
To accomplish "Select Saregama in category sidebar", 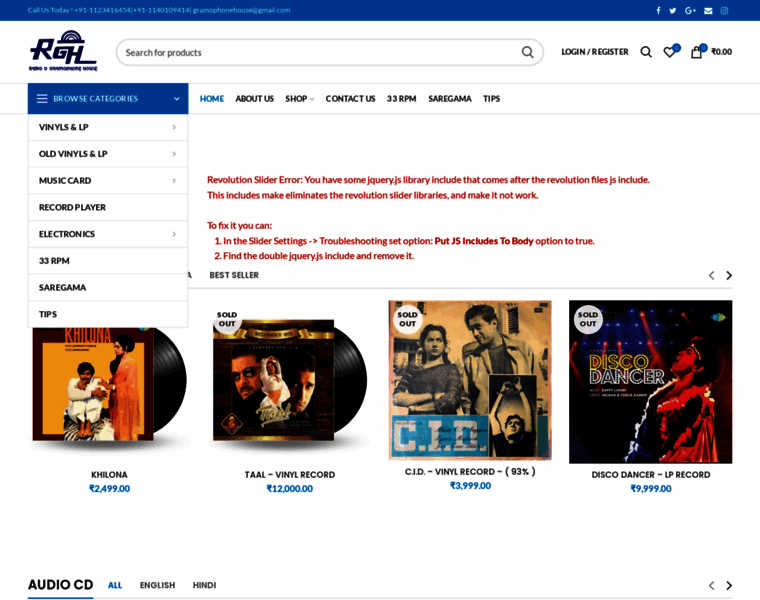I will coord(108,287).
